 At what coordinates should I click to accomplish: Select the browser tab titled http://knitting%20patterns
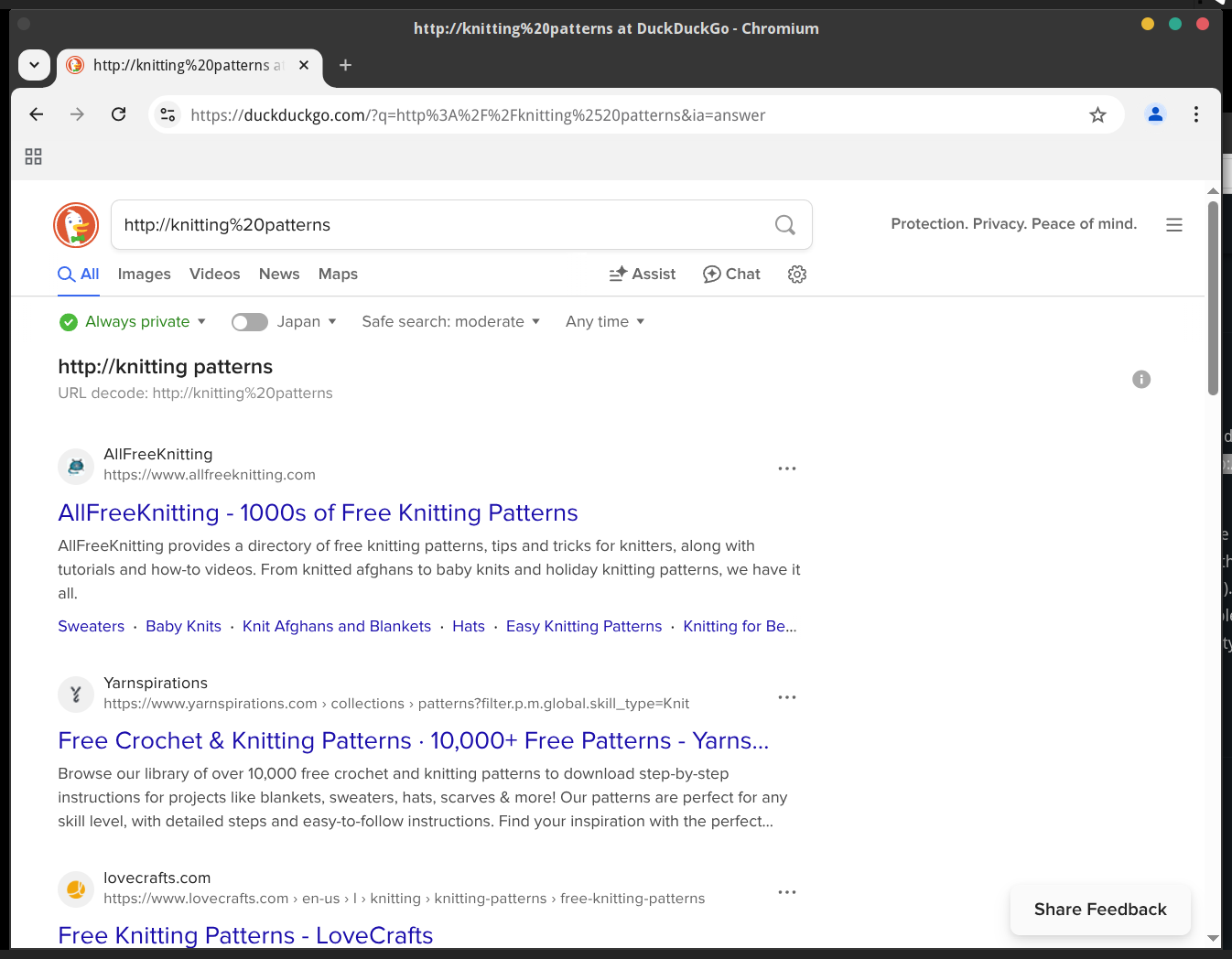(189, 65)
